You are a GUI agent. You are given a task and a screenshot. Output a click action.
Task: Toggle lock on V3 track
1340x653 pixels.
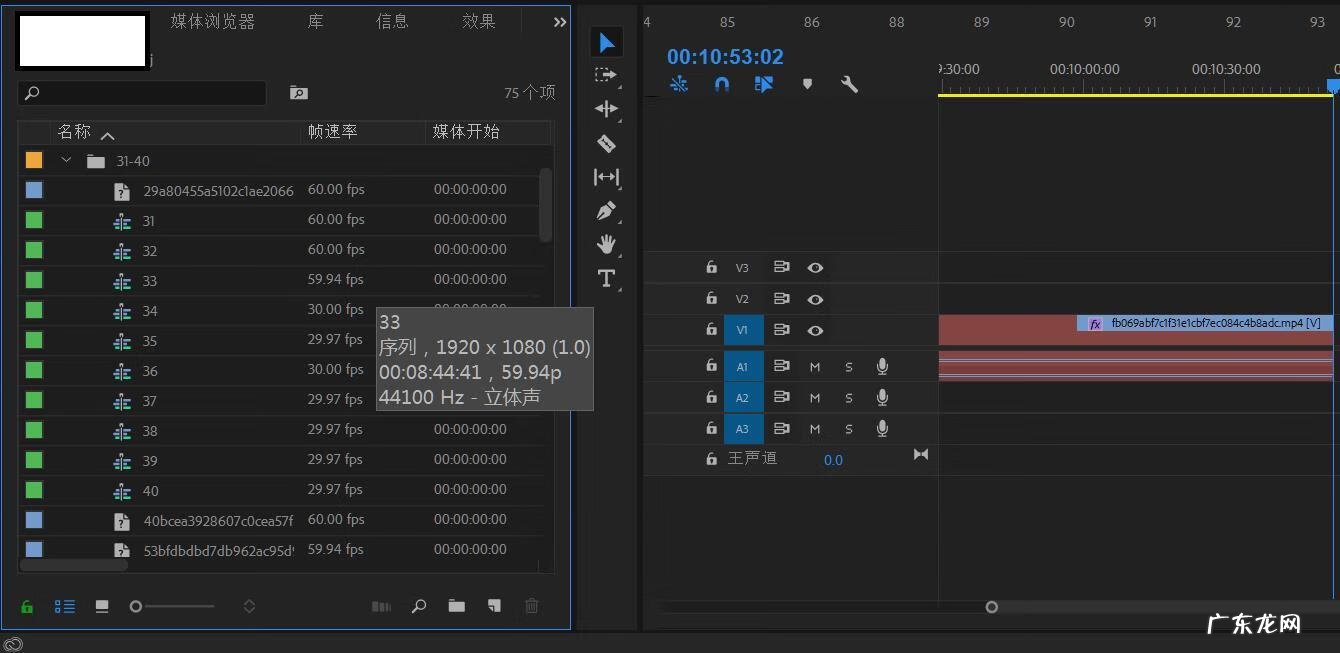click(711, 268)
